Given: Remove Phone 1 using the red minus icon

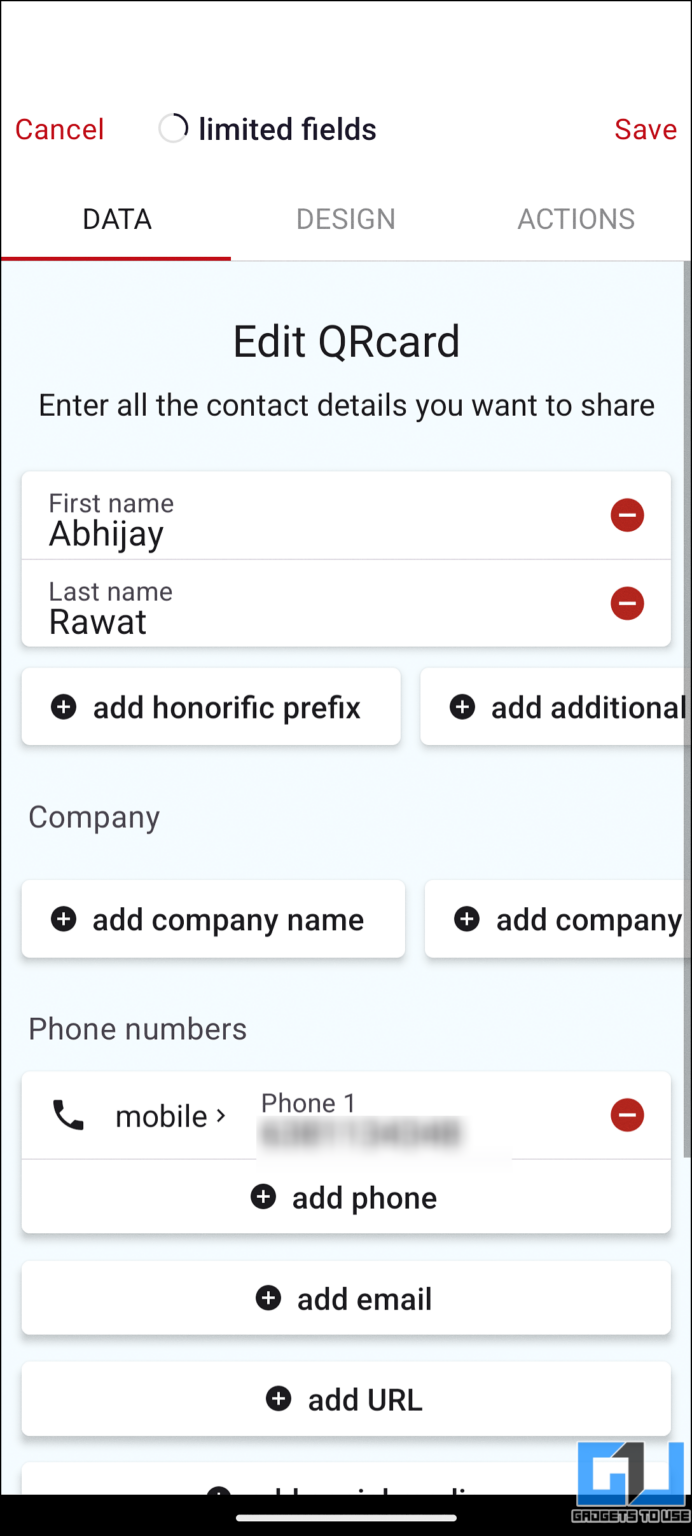Looking at the screenshot, I should click(627, 1115).
